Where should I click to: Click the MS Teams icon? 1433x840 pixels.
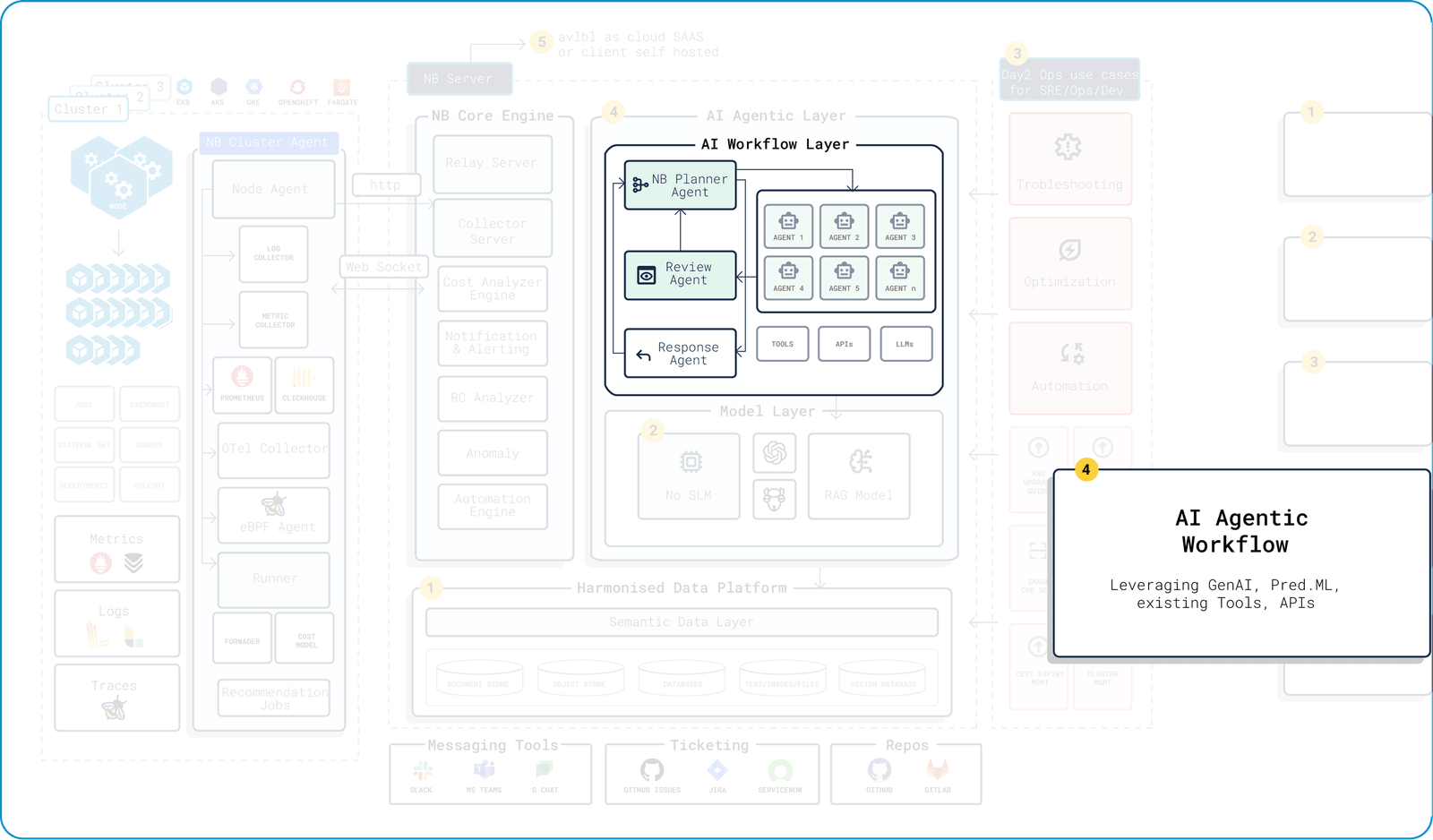pos(485,769)
